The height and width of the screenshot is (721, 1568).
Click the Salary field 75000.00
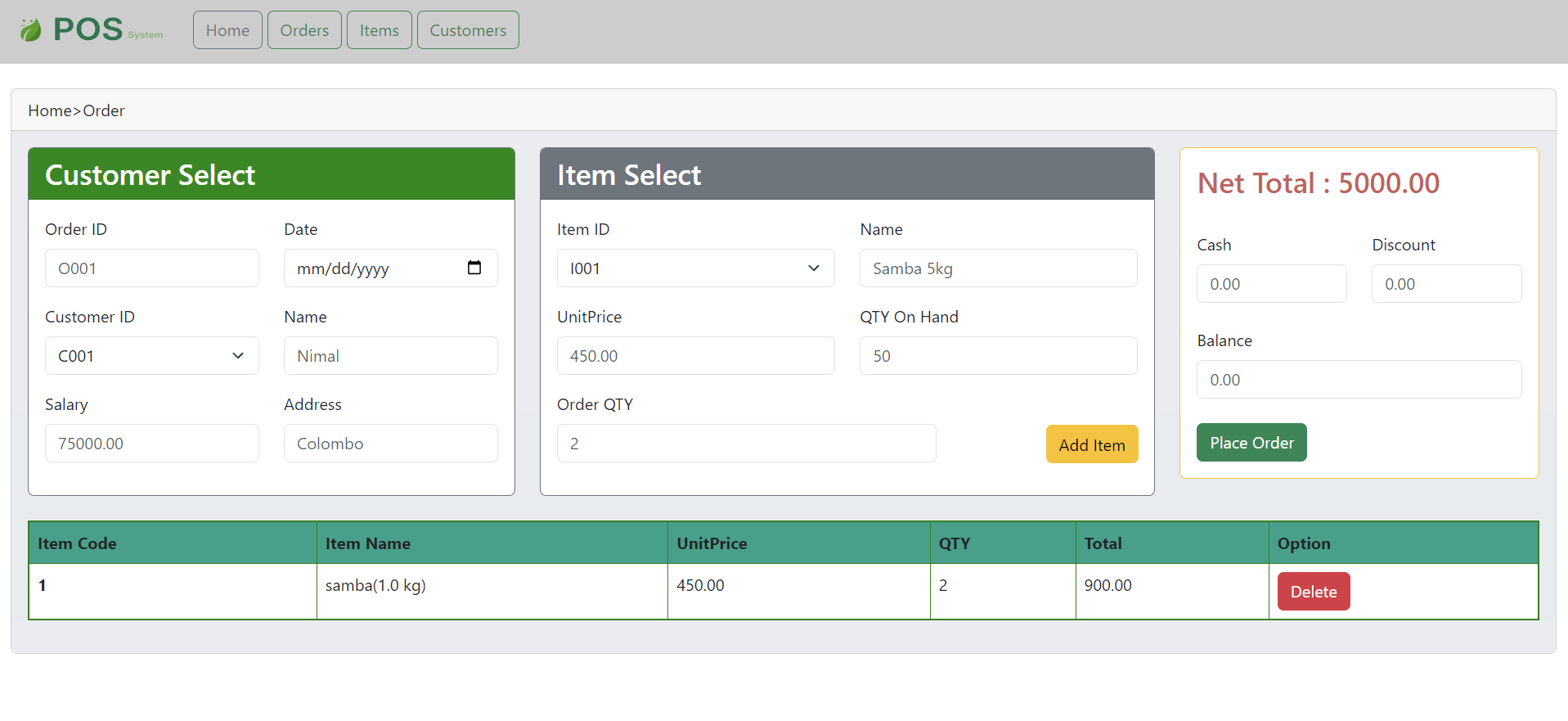click(x=152, y=444)
